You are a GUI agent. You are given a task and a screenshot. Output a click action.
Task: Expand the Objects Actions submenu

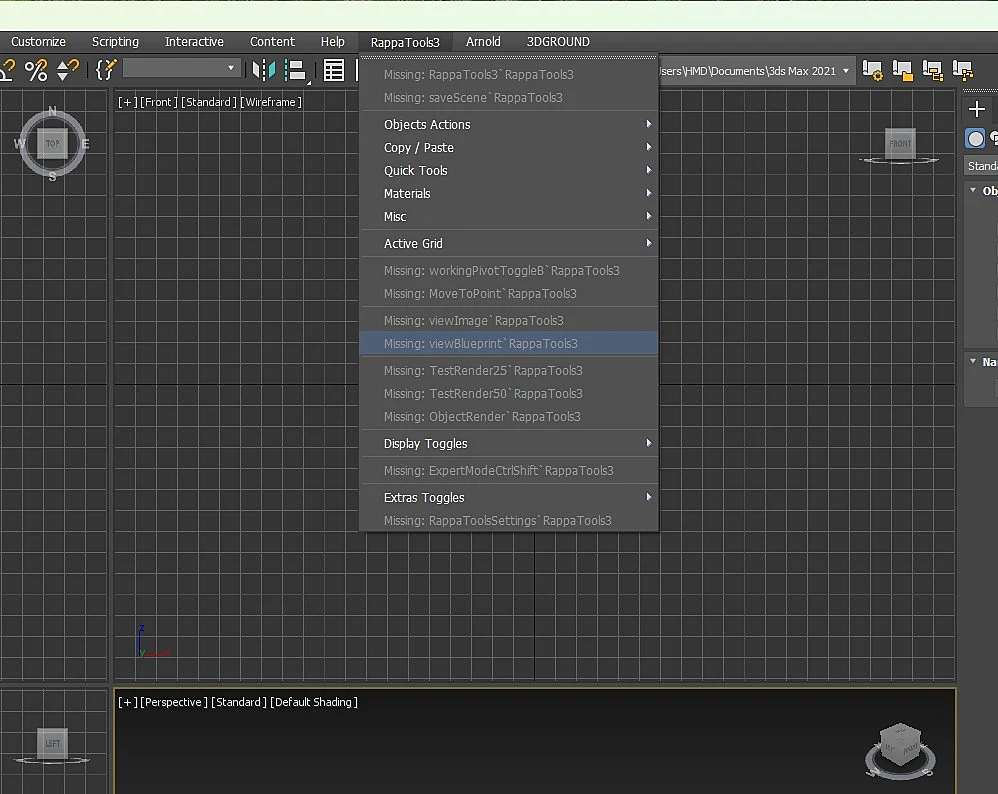(x=509, y=124)
